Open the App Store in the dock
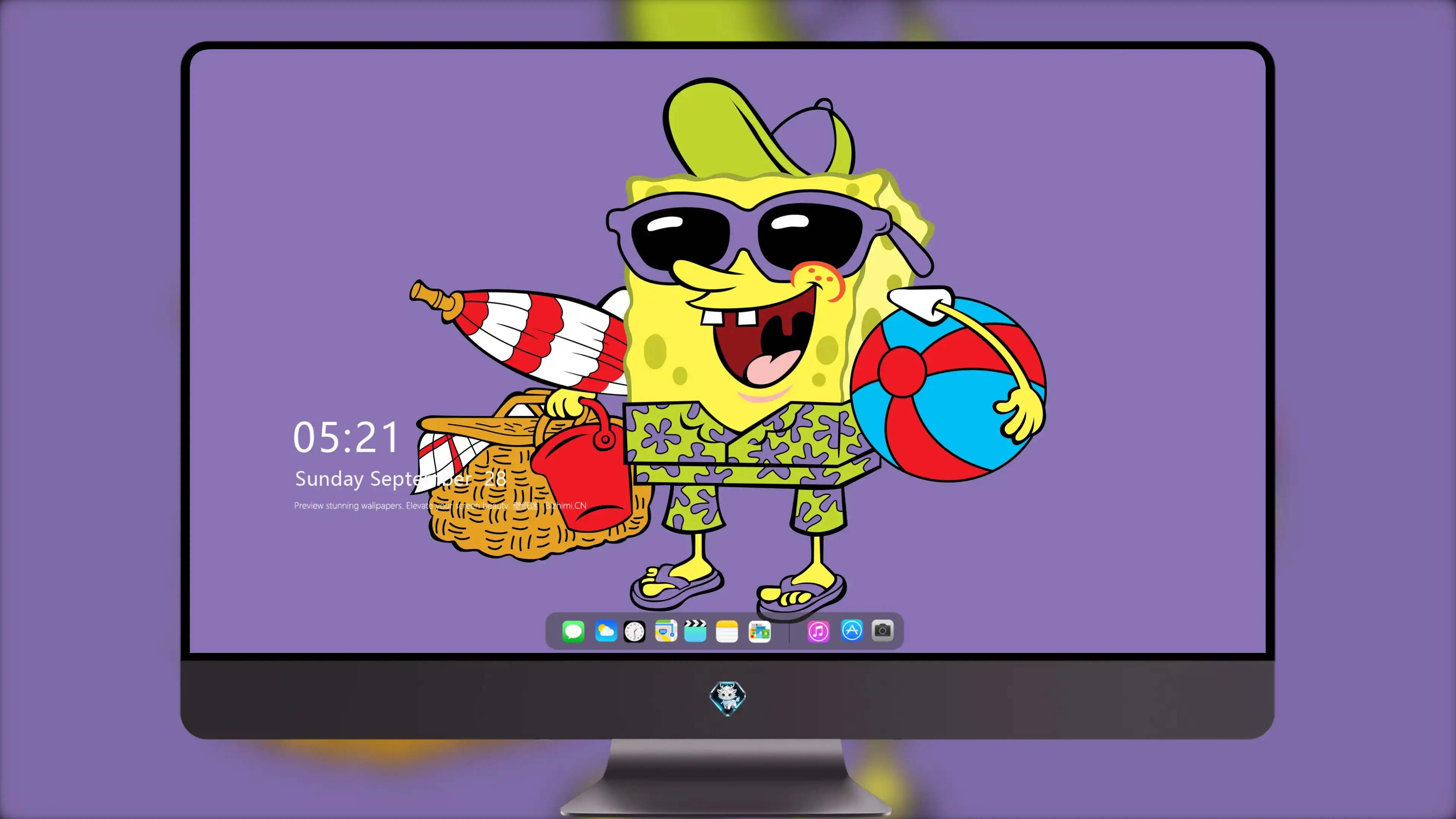The image size is (1456, 819). [852, 630]
